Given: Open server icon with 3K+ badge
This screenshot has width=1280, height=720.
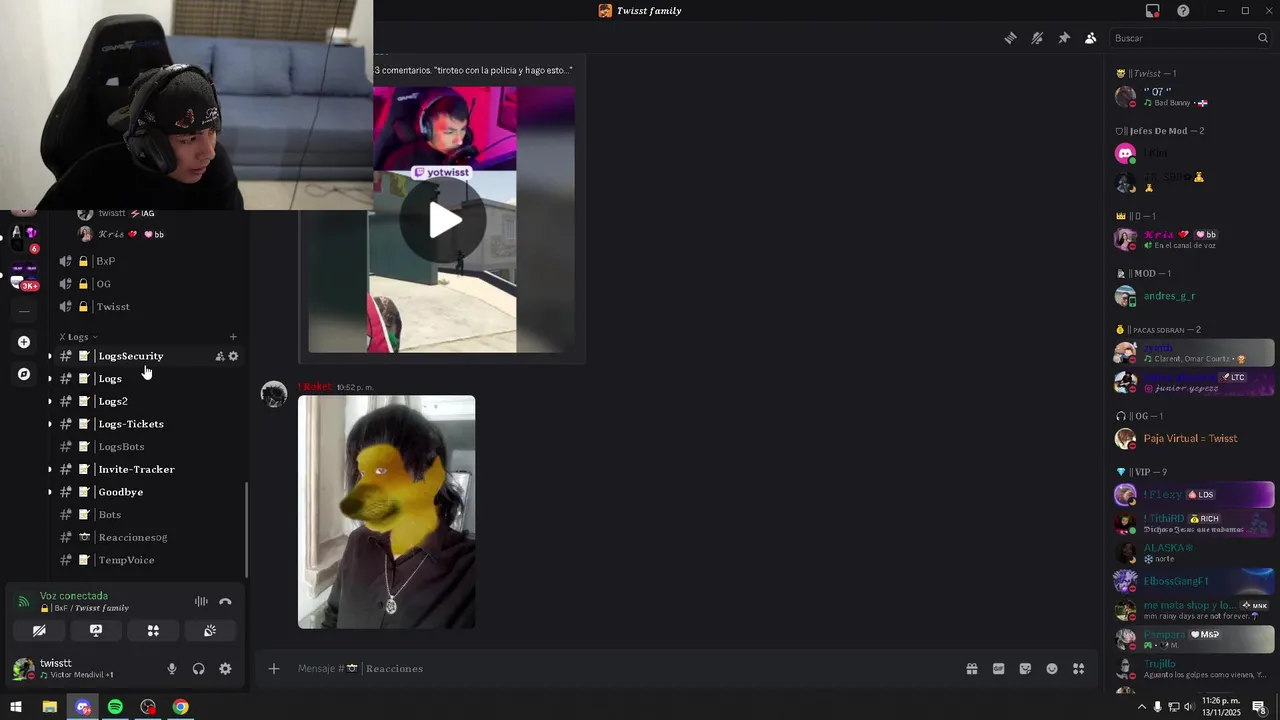Looking at the screenshot, I should tap(24, 276).
